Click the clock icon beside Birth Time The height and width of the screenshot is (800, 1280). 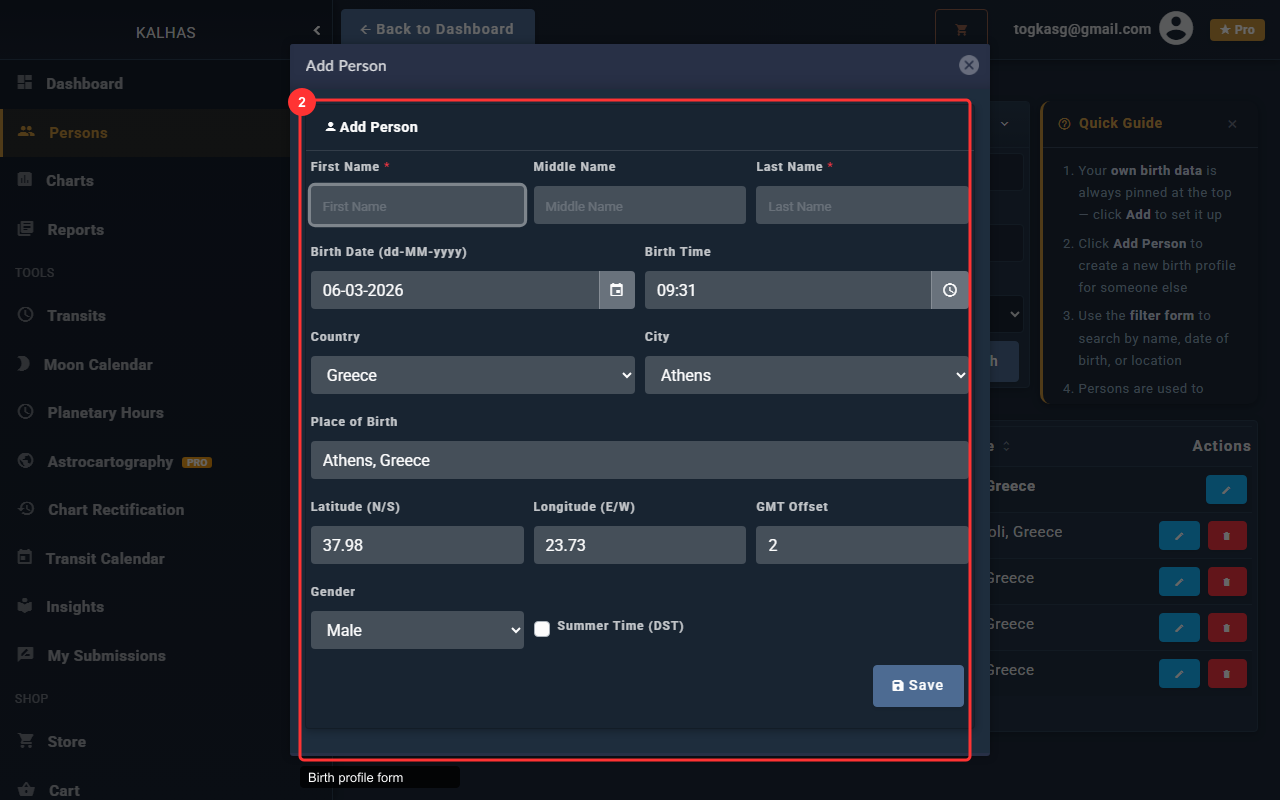(949, 290)
